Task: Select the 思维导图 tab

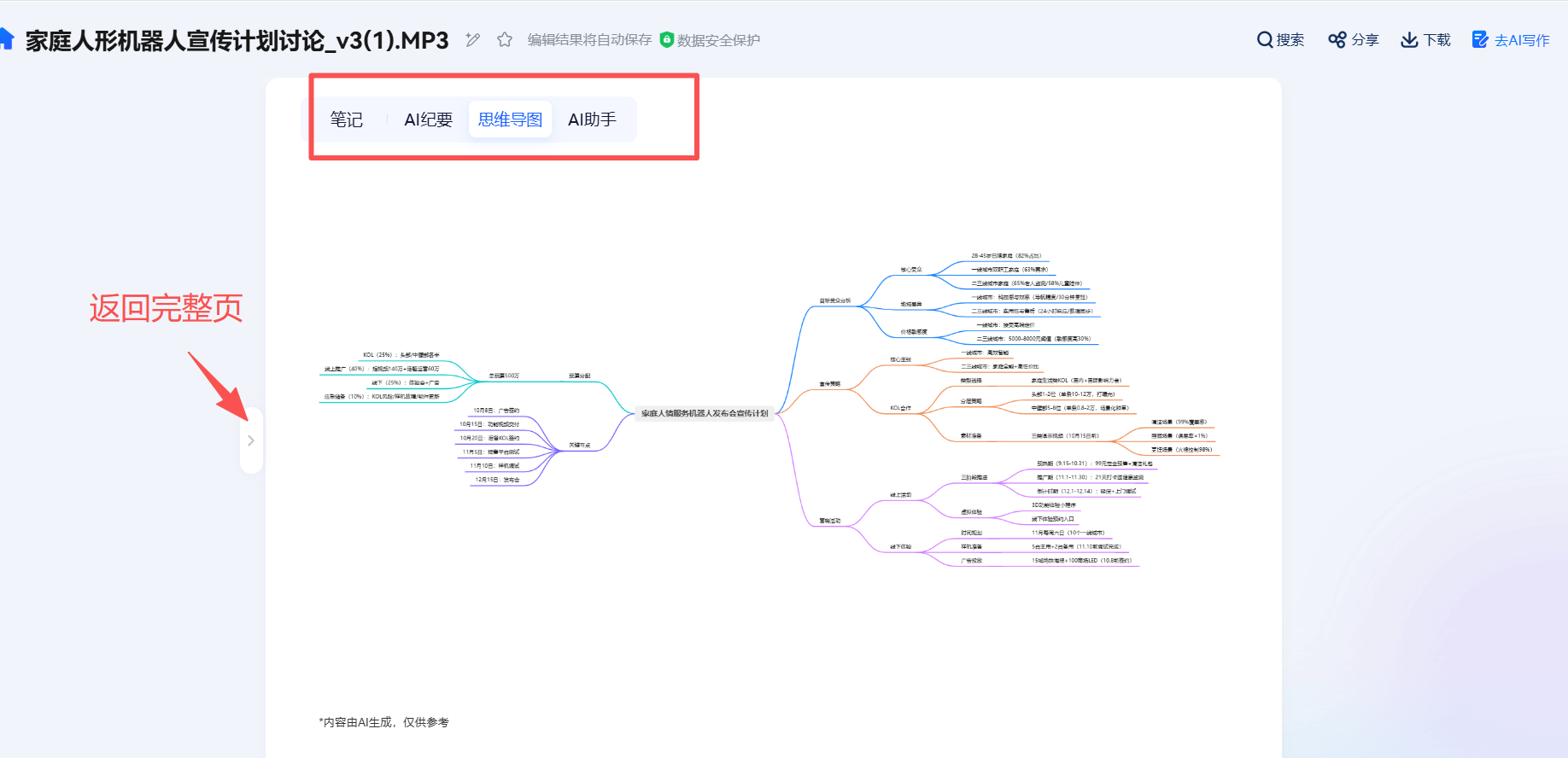Action: [x=510, y=120]
